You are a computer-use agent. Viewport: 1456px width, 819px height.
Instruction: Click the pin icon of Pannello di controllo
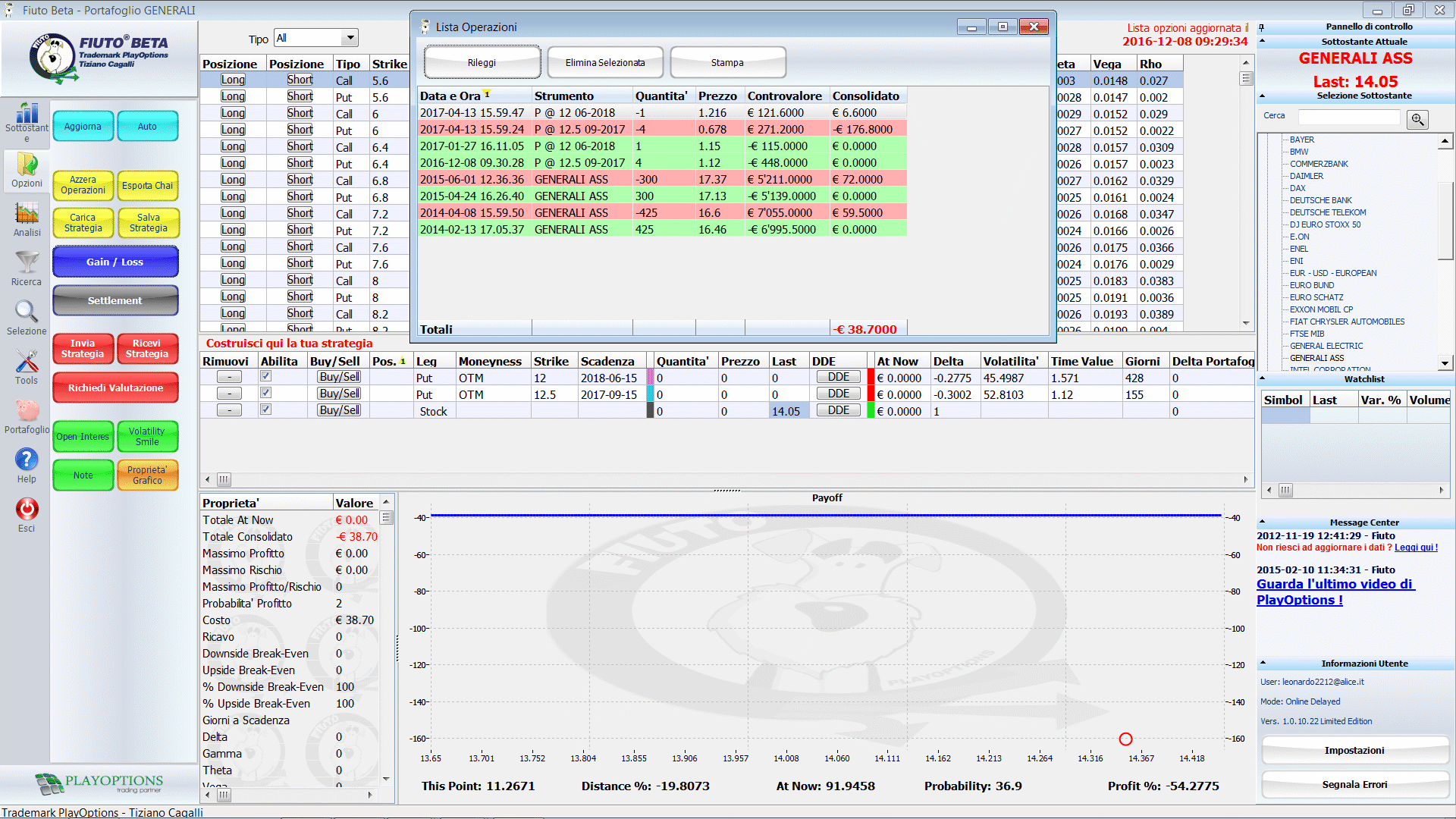pyautogui.click(x=1262, y=27)
